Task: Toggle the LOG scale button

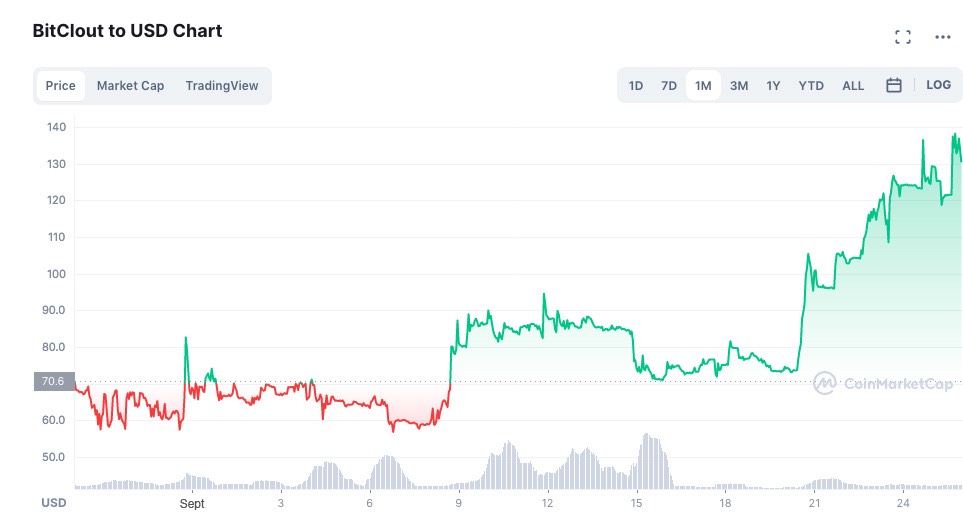Action: (938, 85)
